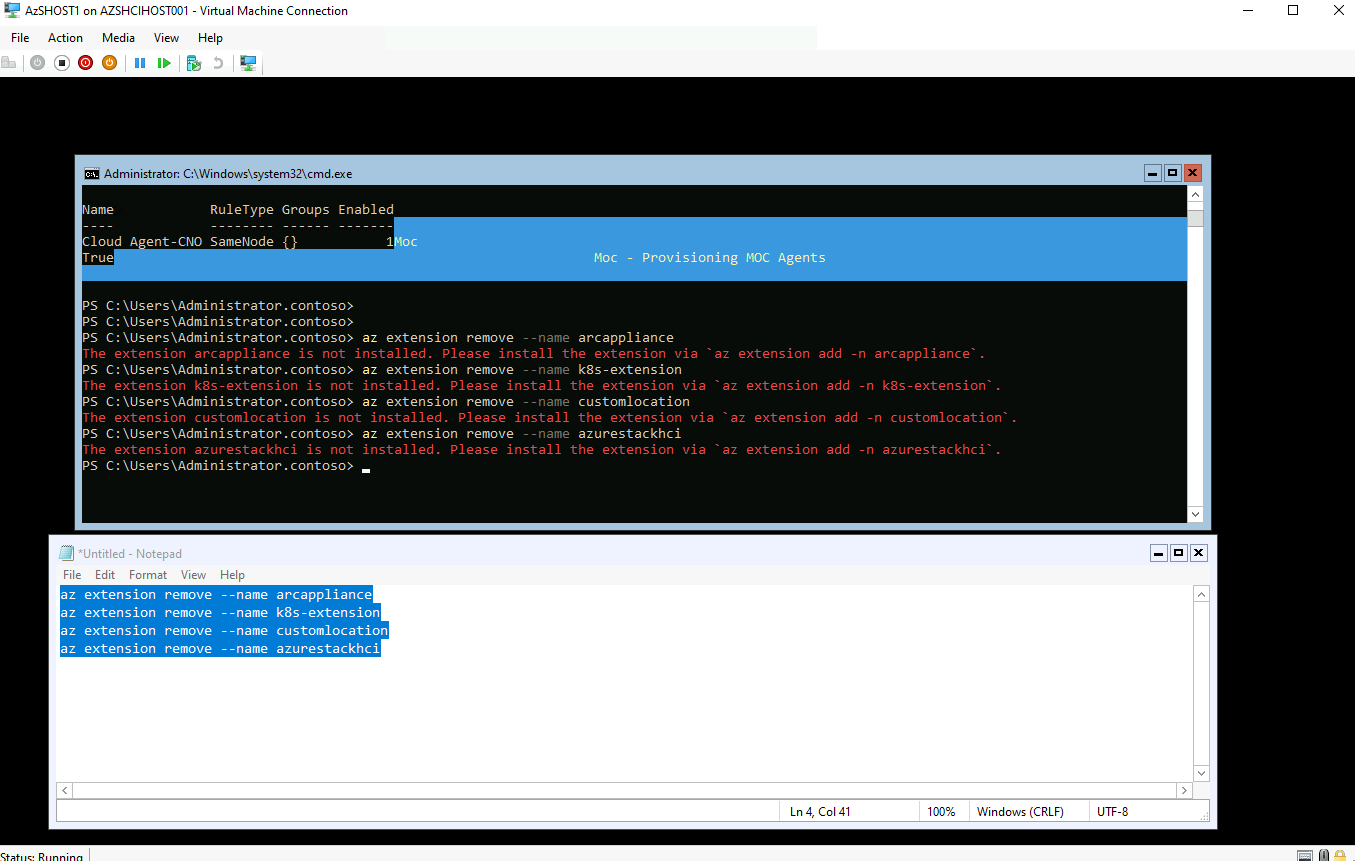Image resolution: width=1355 pixels, height=861 pixels.
Task: Minimize the cmd.exe window
Action: 1153,173
